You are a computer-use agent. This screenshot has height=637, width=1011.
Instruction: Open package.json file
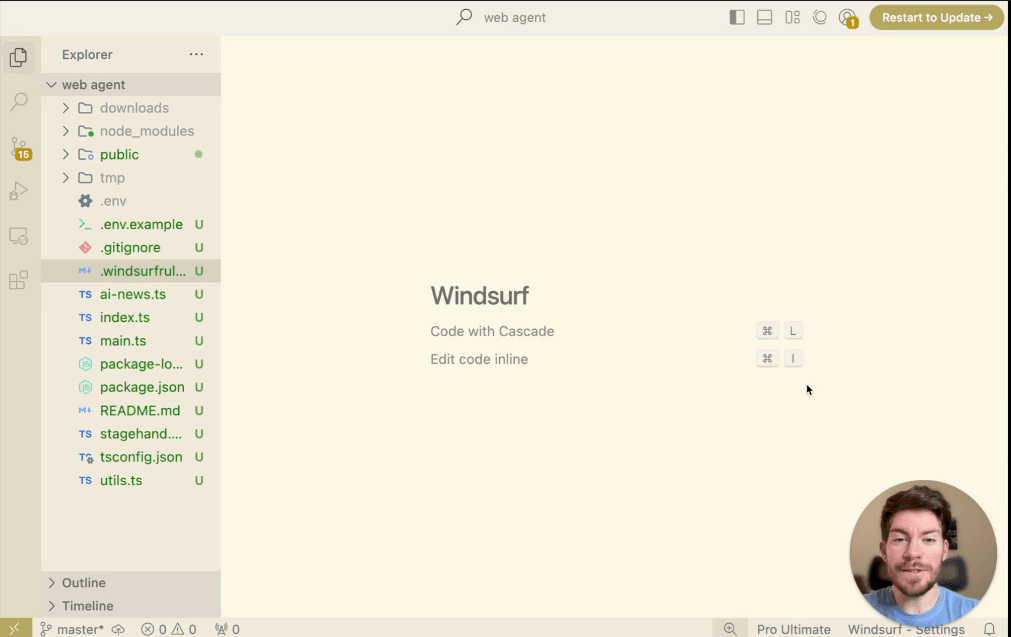pos(131,387)
